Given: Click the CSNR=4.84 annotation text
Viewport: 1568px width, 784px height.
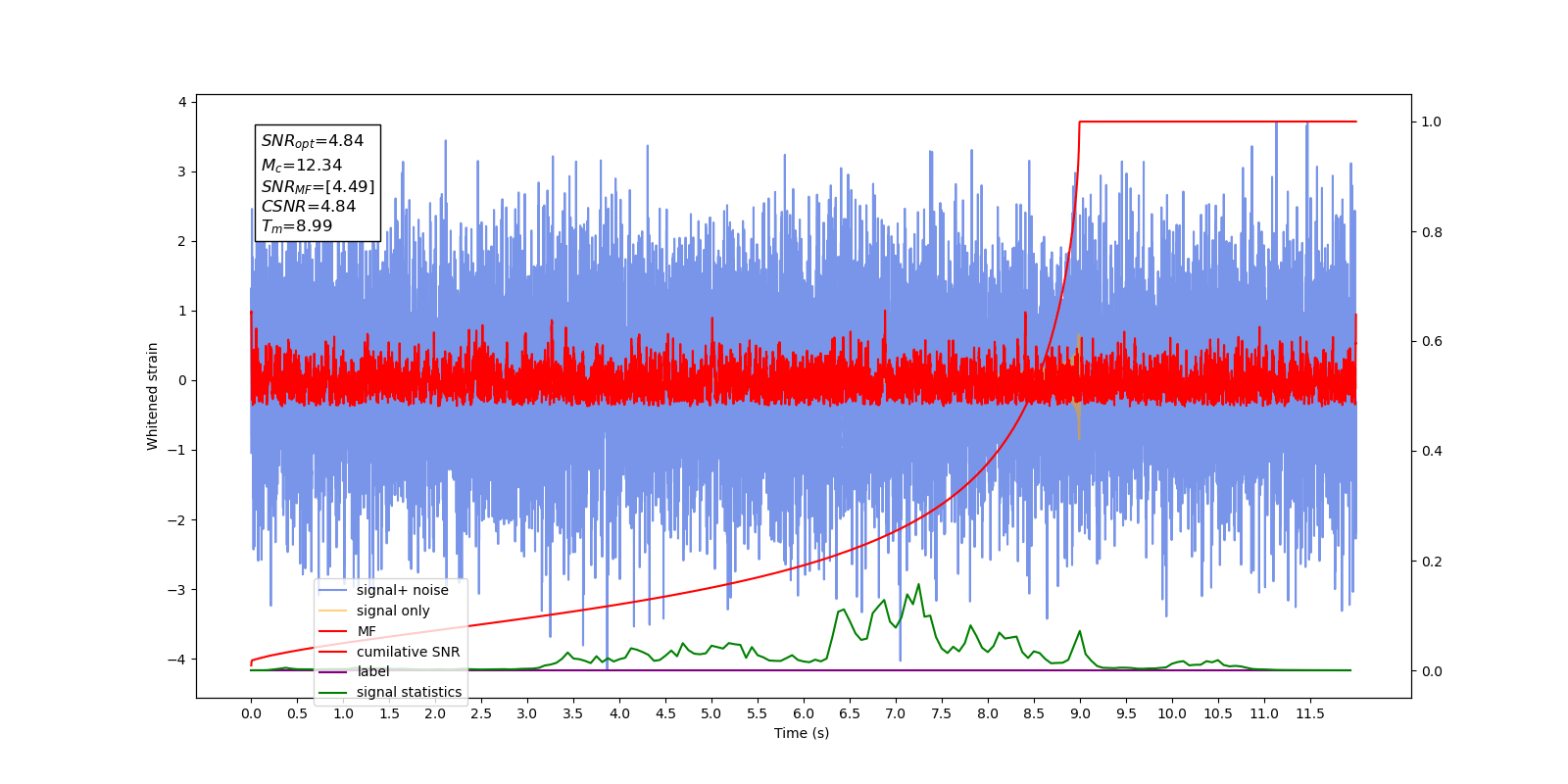Looking at the screenshot, I should pyautogui.click(x=309, y=206).
